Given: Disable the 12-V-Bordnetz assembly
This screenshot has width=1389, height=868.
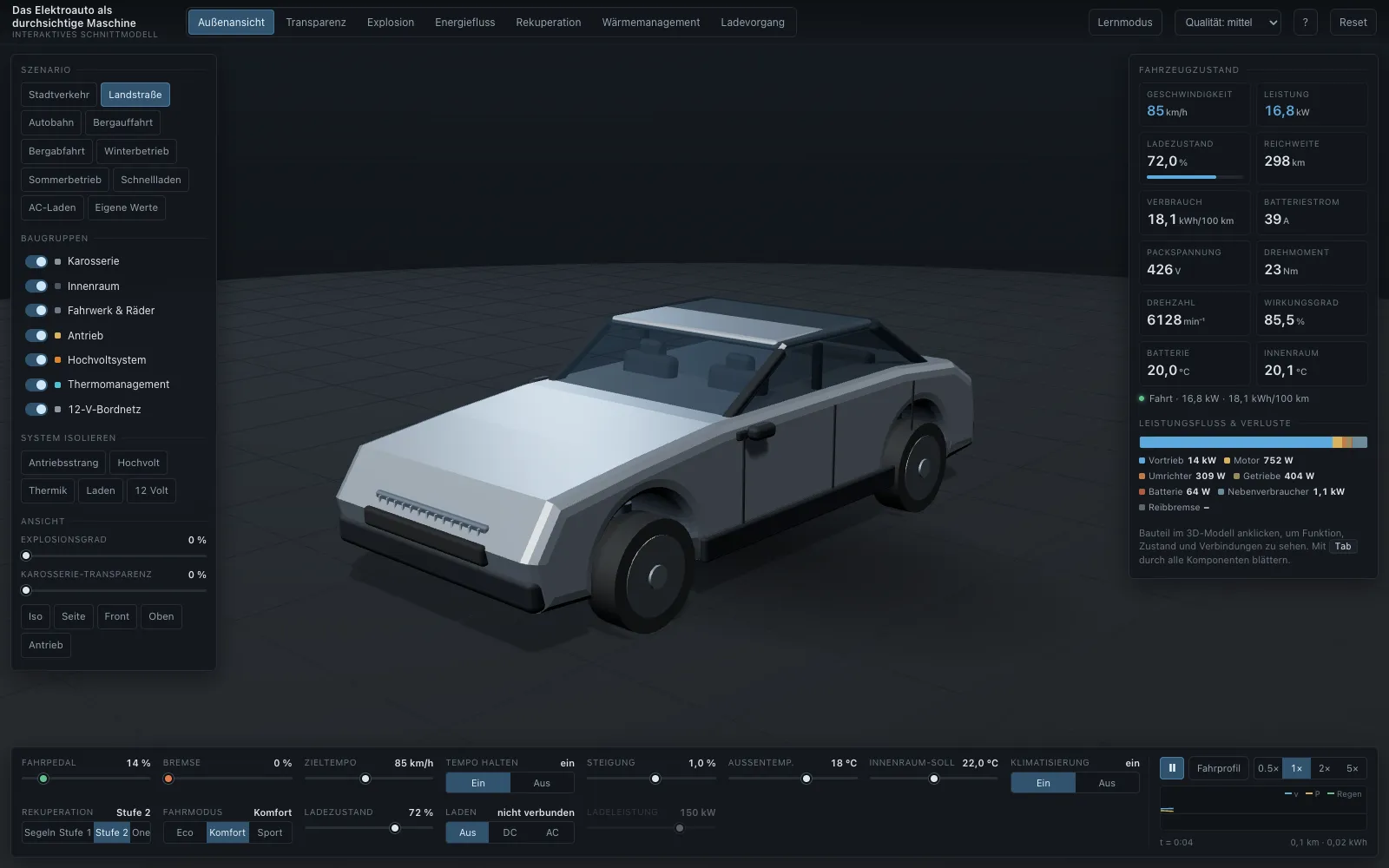Looking at the screenshot, I should (x=36, y=410).
